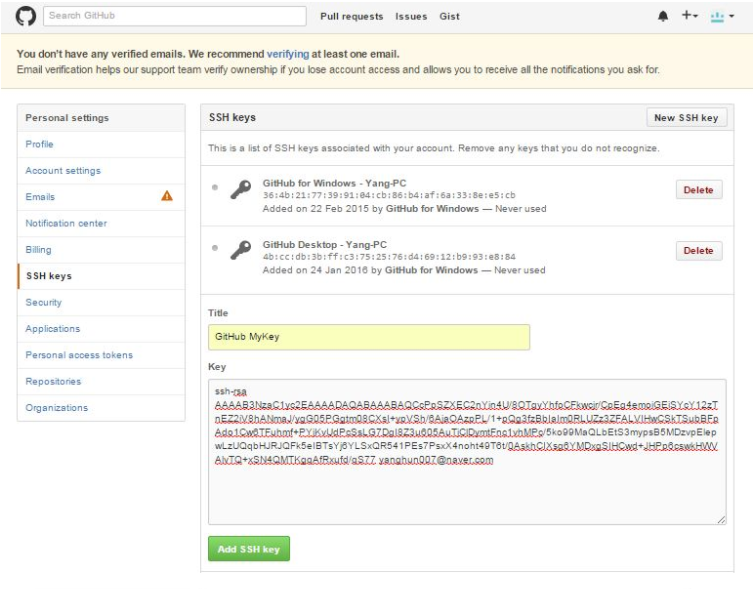Open Billing settings
753x589 pixels.
point(38,250)
